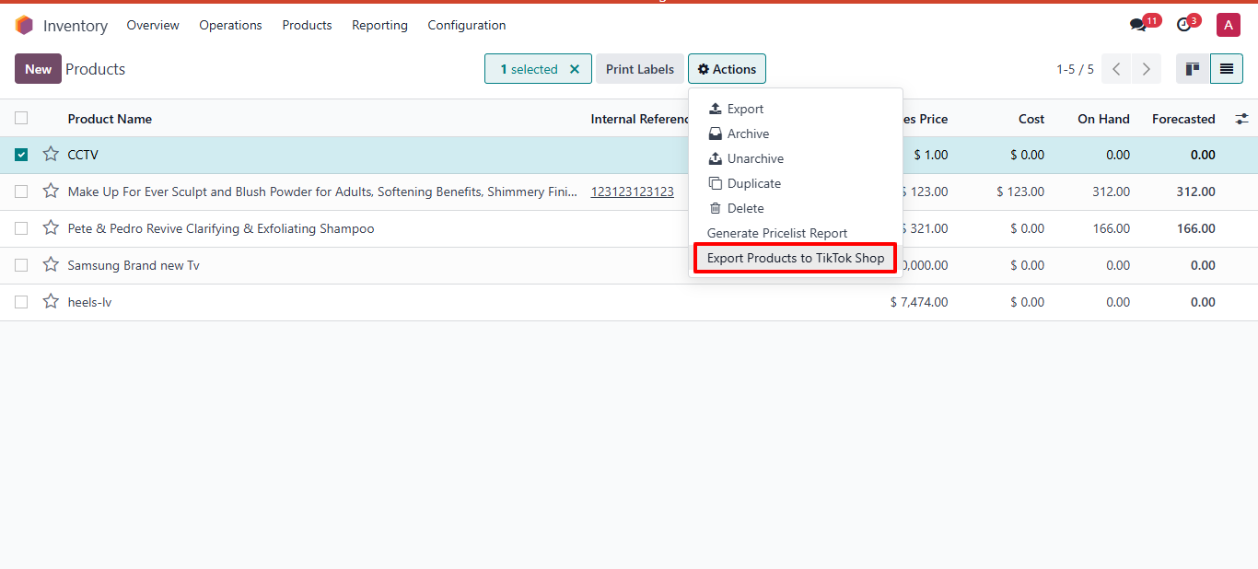Choose Export Products to TikTok Shop

[x=795, y=258]
